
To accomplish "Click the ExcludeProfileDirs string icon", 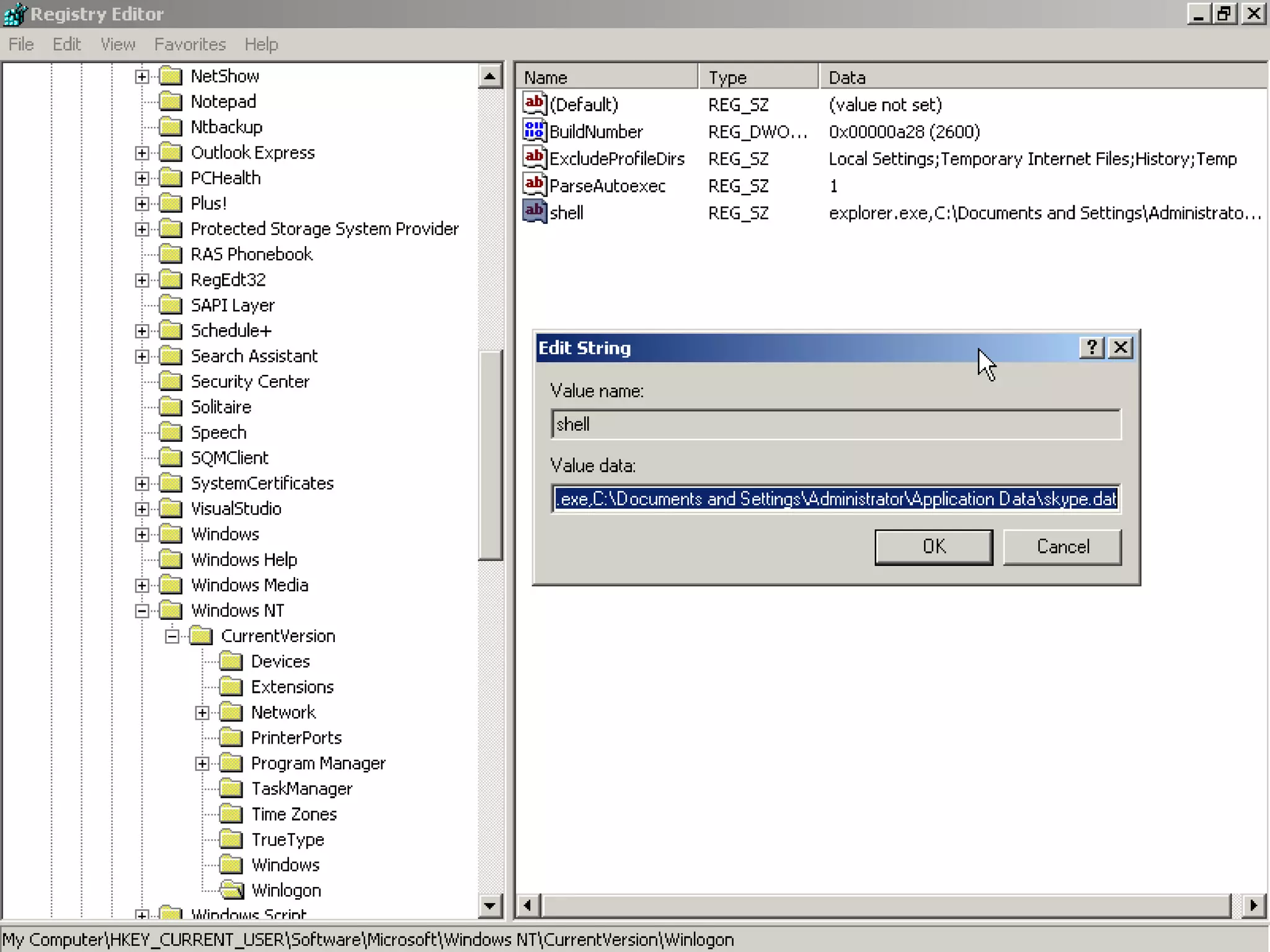I will (533, 158).
